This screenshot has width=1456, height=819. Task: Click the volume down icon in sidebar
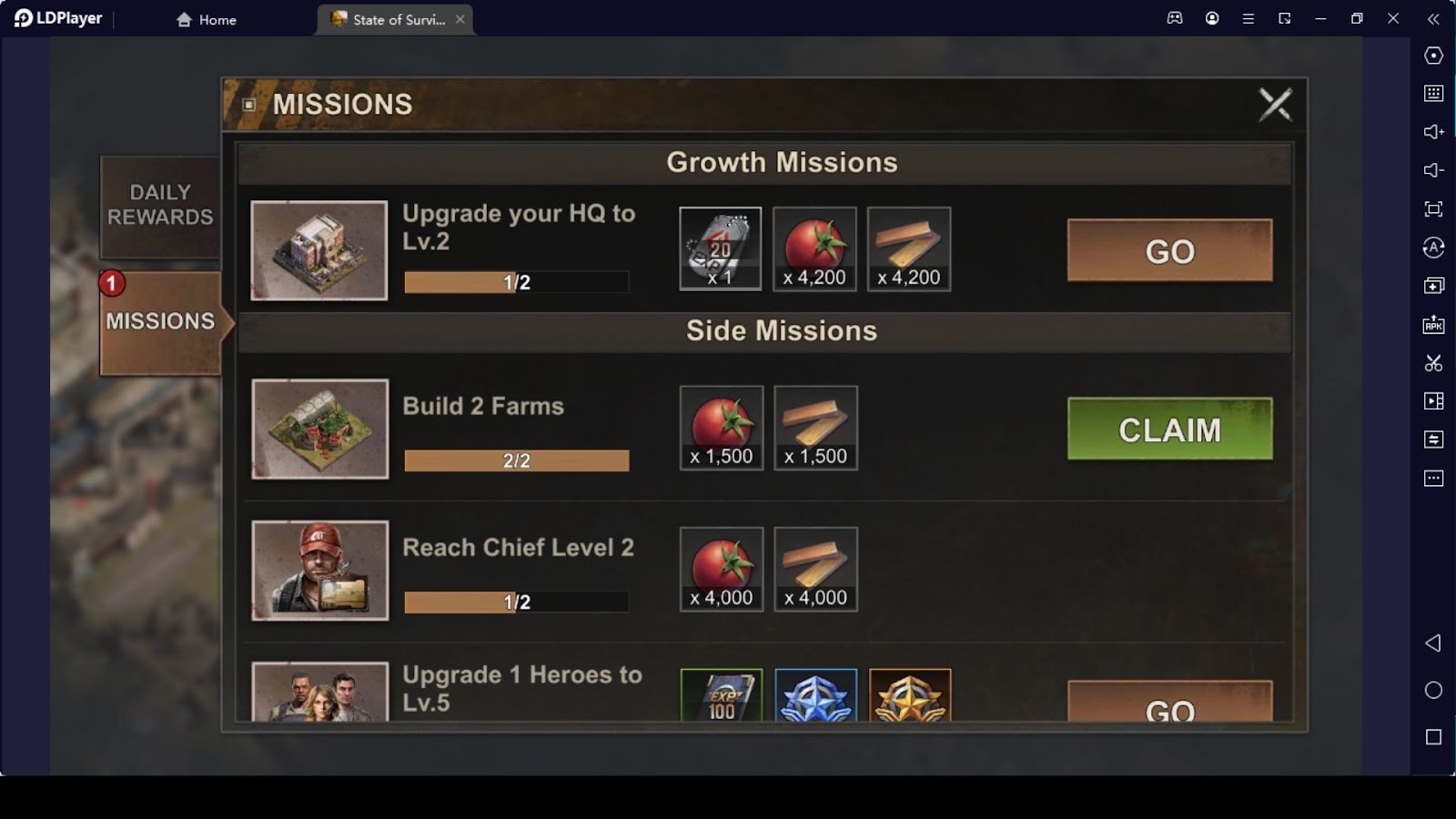1433,170
